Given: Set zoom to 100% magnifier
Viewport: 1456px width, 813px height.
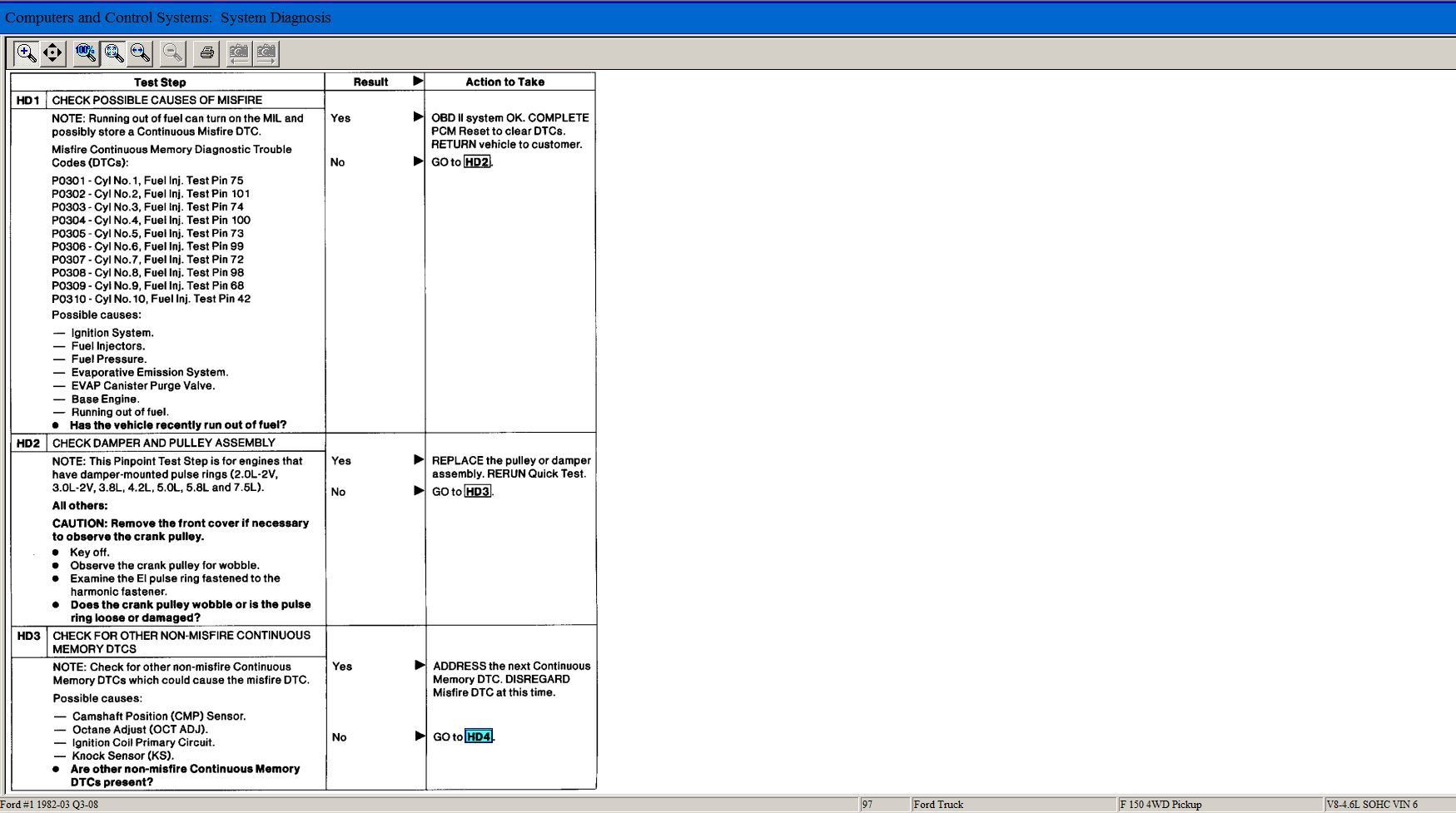Looking at the screenshot, I should 86,53.
